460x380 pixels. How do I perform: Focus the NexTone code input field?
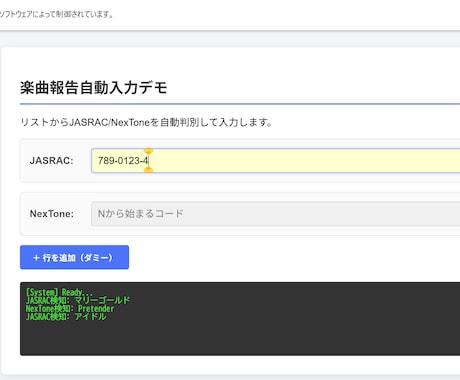(x=276, y=214)
